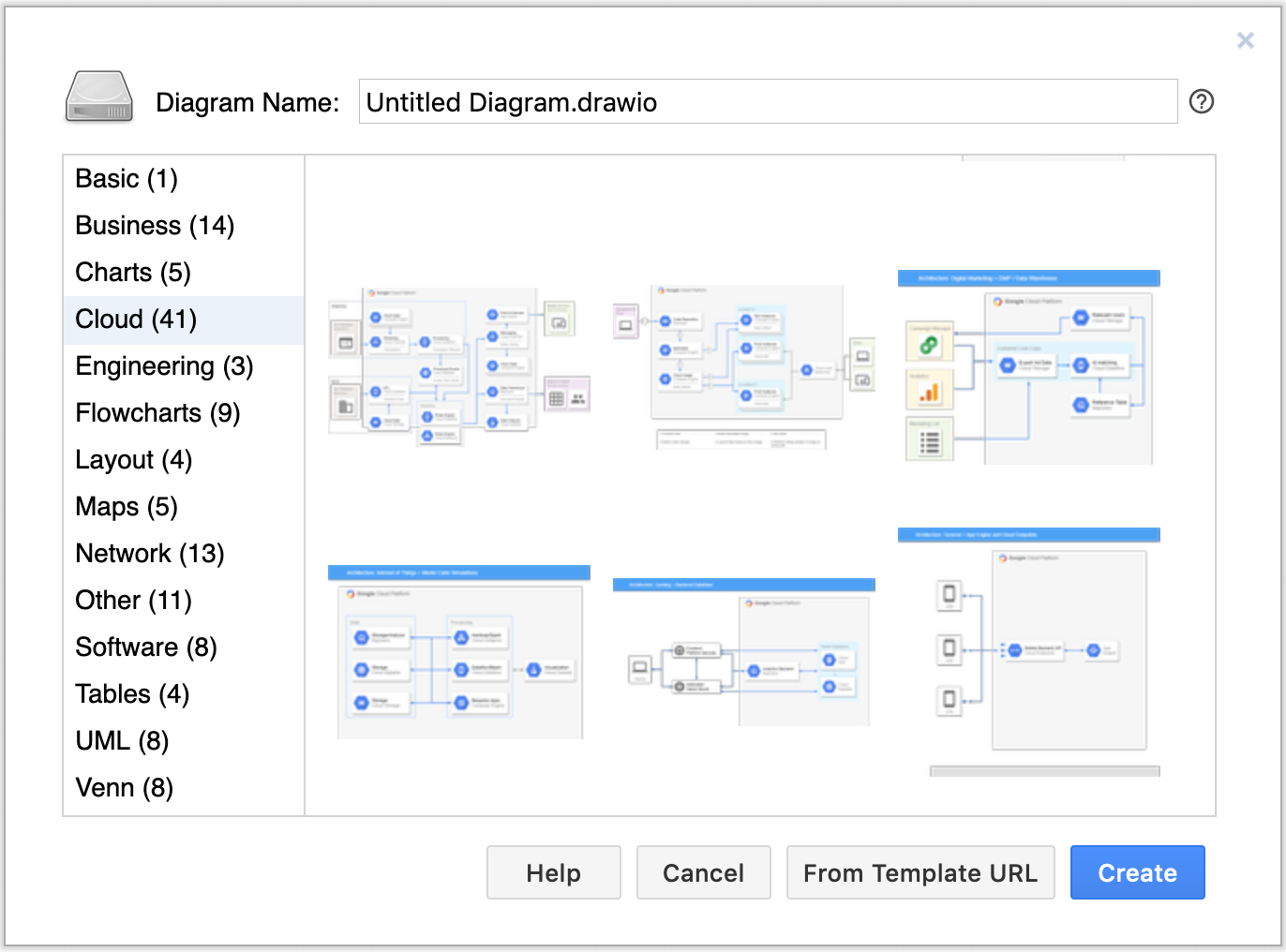Screen dimensions: 1286x952
Task: Choose middle cloud template thumbnail in top row
Action: (744, 367)
